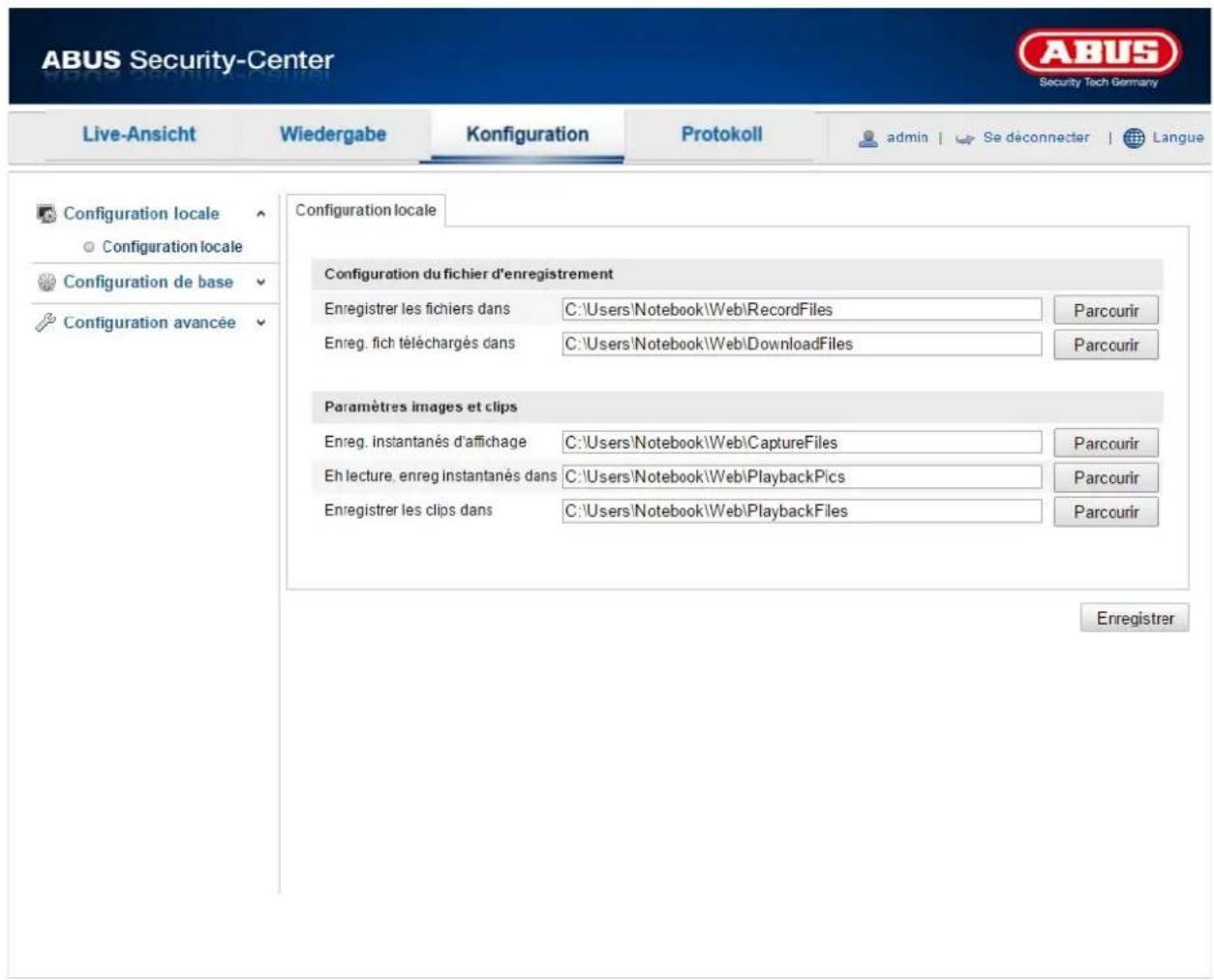The image size is (1214, 980).
Task: Click the Langue link
Action: coord(1178,138)
